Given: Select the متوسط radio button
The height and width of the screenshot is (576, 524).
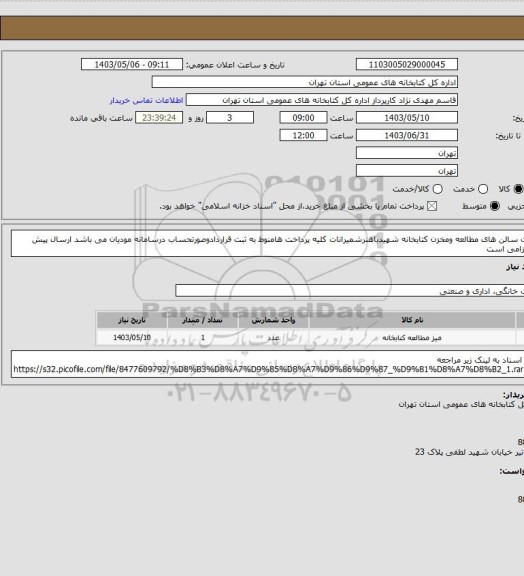Looking at the screenshot, I should (x=495, y=206).
